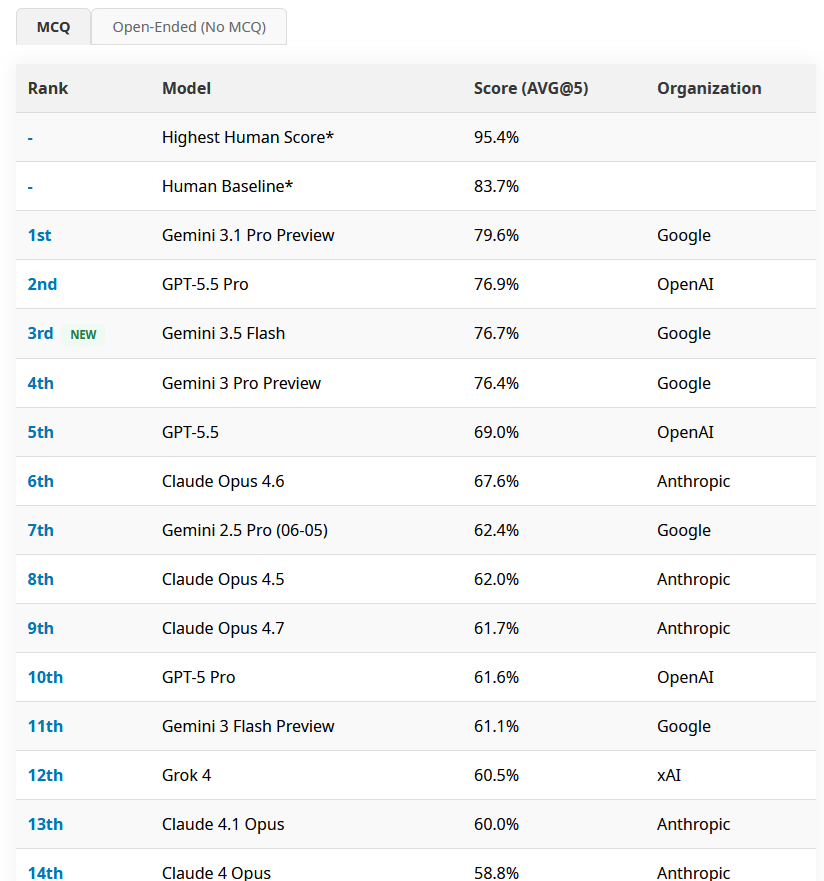The height and width of the screenshot is (881, 824).
Task: Open the Open-Ended (No MCQ) tab
Action: point(189,27)
